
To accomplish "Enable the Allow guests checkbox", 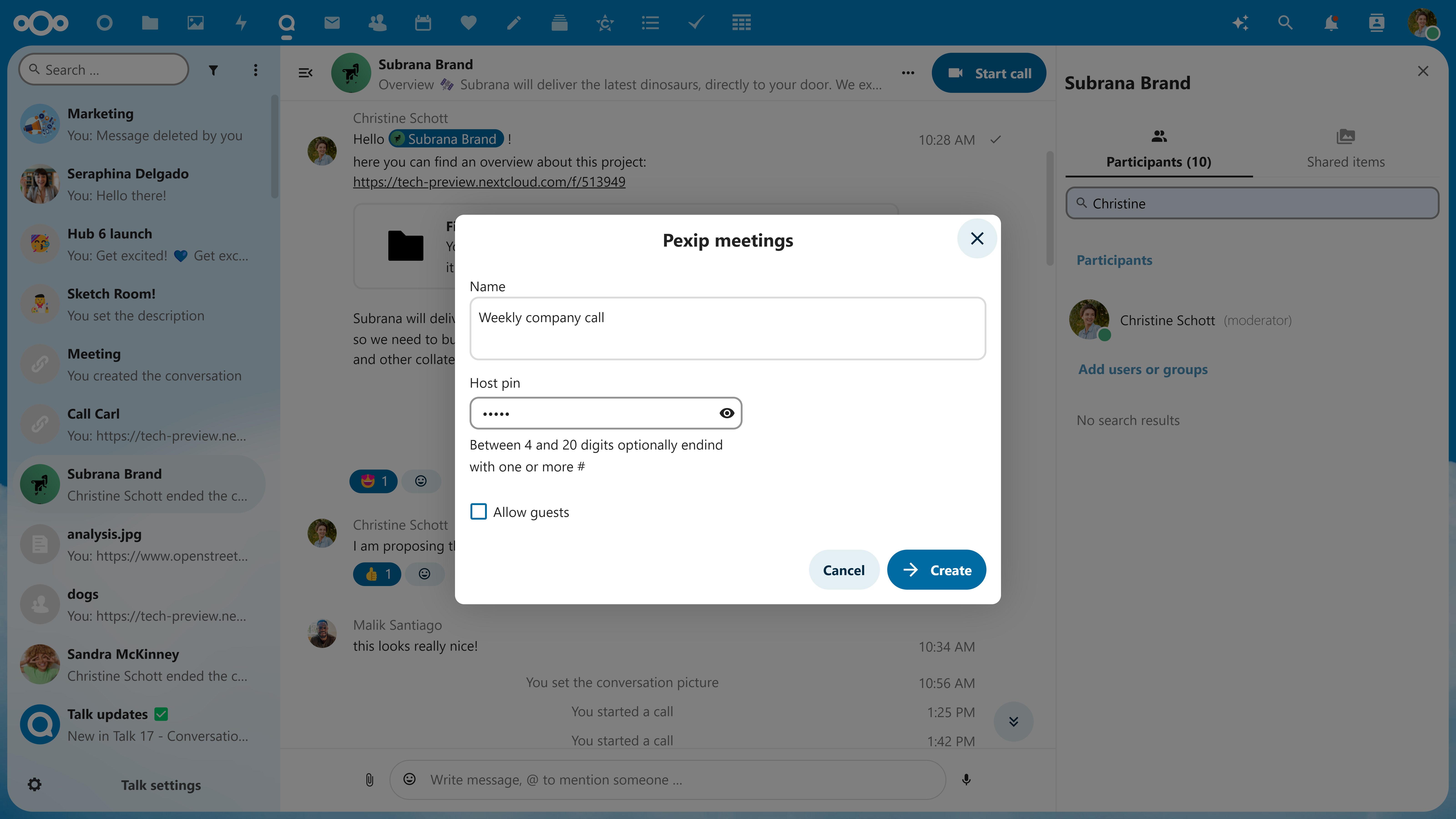I will point(478,511).
